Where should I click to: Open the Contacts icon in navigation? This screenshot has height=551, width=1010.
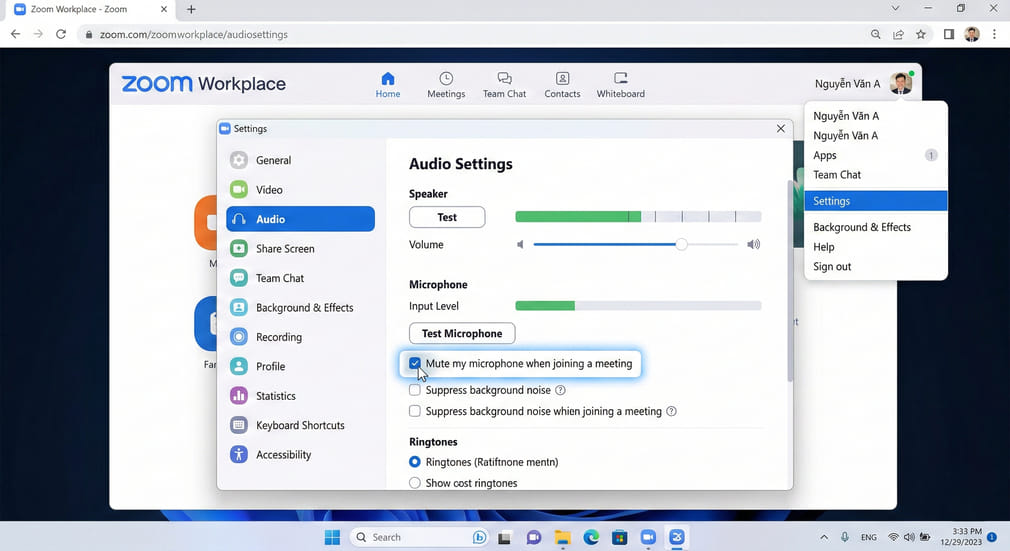click(x=562, y=79)
